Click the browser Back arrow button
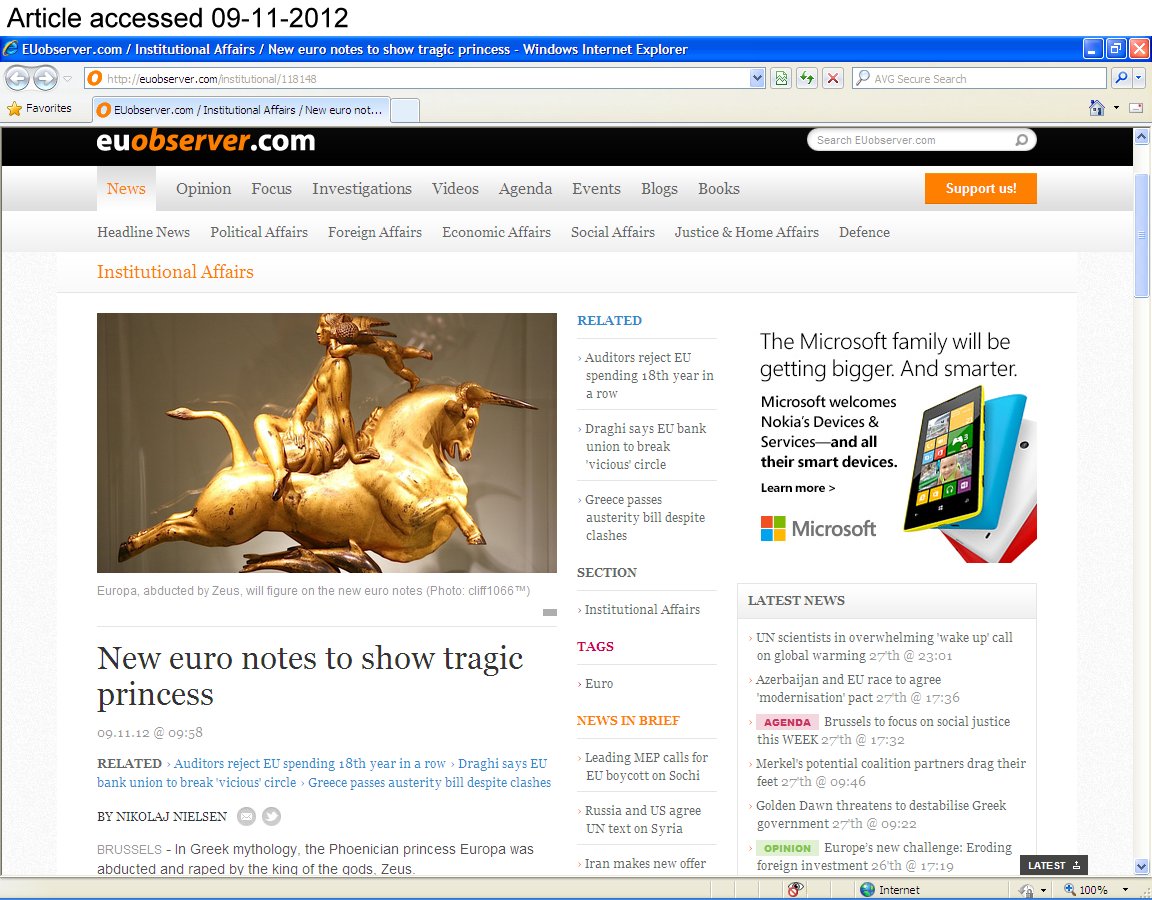The width and height of the screenshot is (1152, 900). click(x=17, y=78)
